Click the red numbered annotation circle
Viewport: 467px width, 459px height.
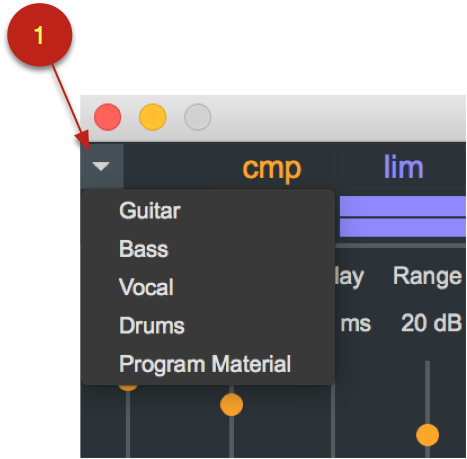tap(39, 35)
